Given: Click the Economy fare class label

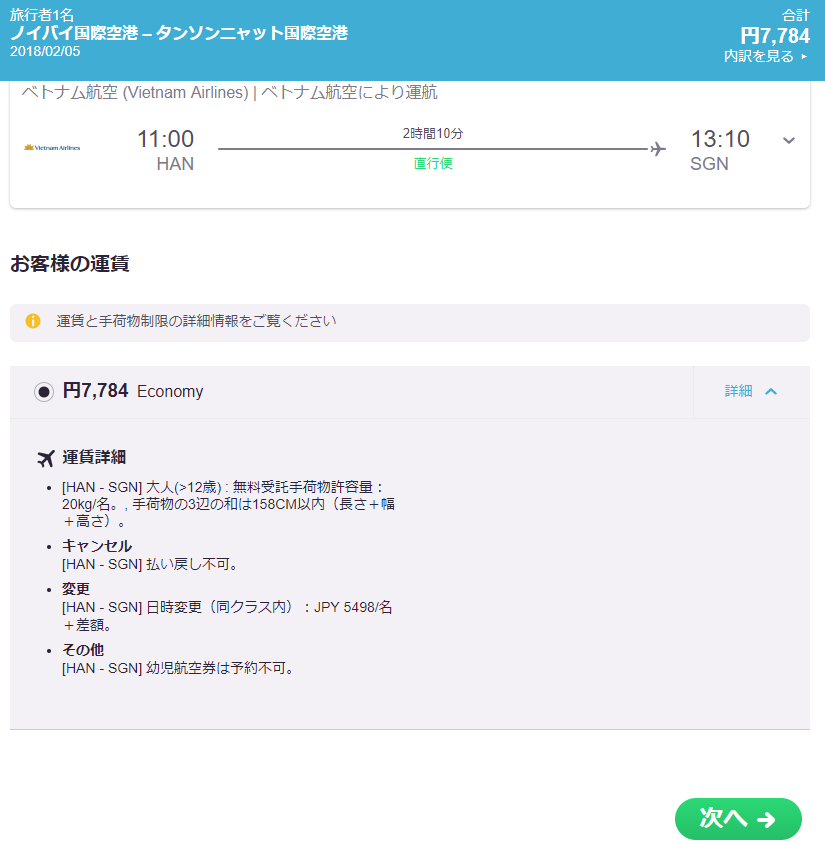Looking at the screenshot, I should coord(170,391).
